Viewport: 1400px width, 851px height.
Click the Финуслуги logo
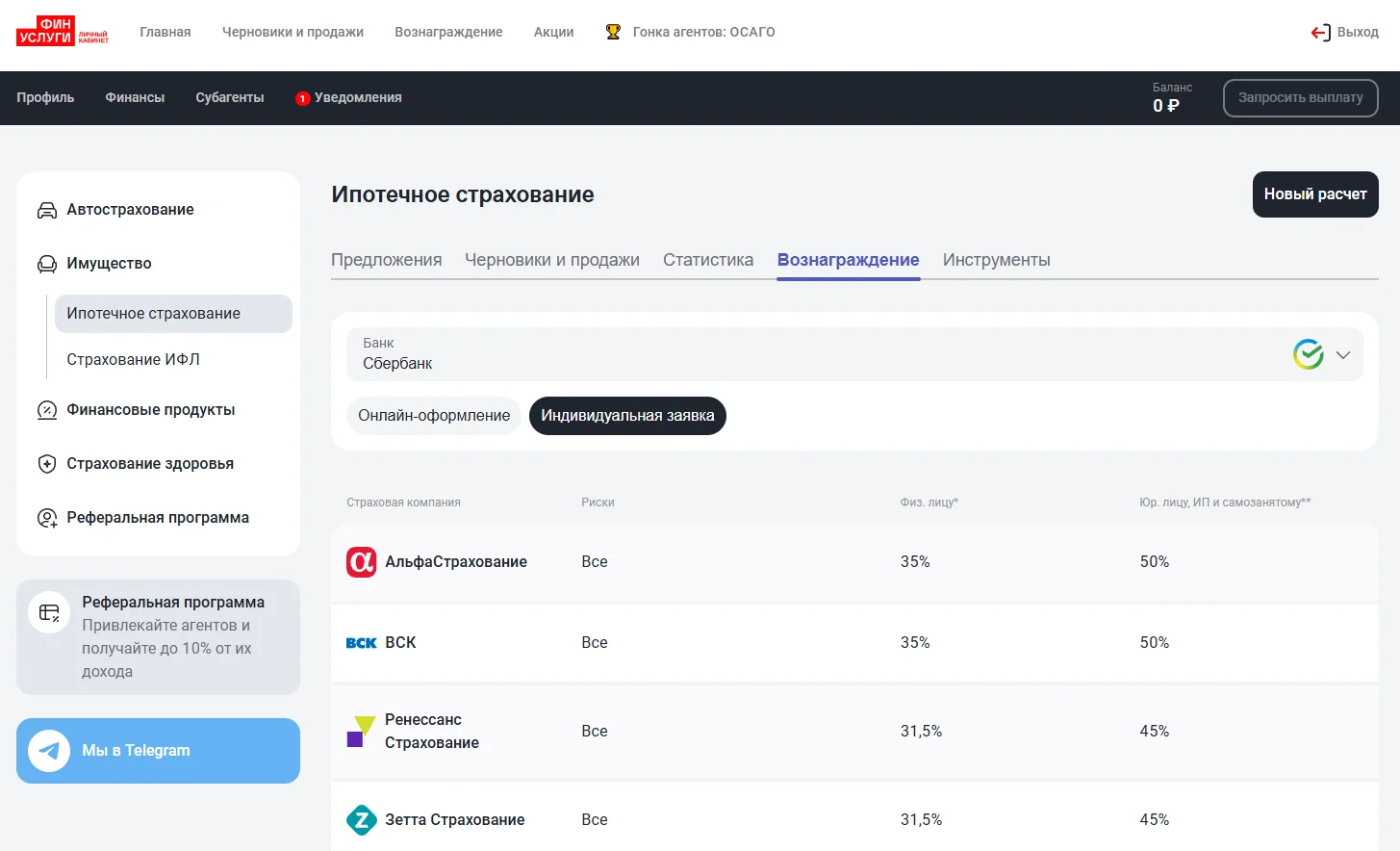(63, 31)
